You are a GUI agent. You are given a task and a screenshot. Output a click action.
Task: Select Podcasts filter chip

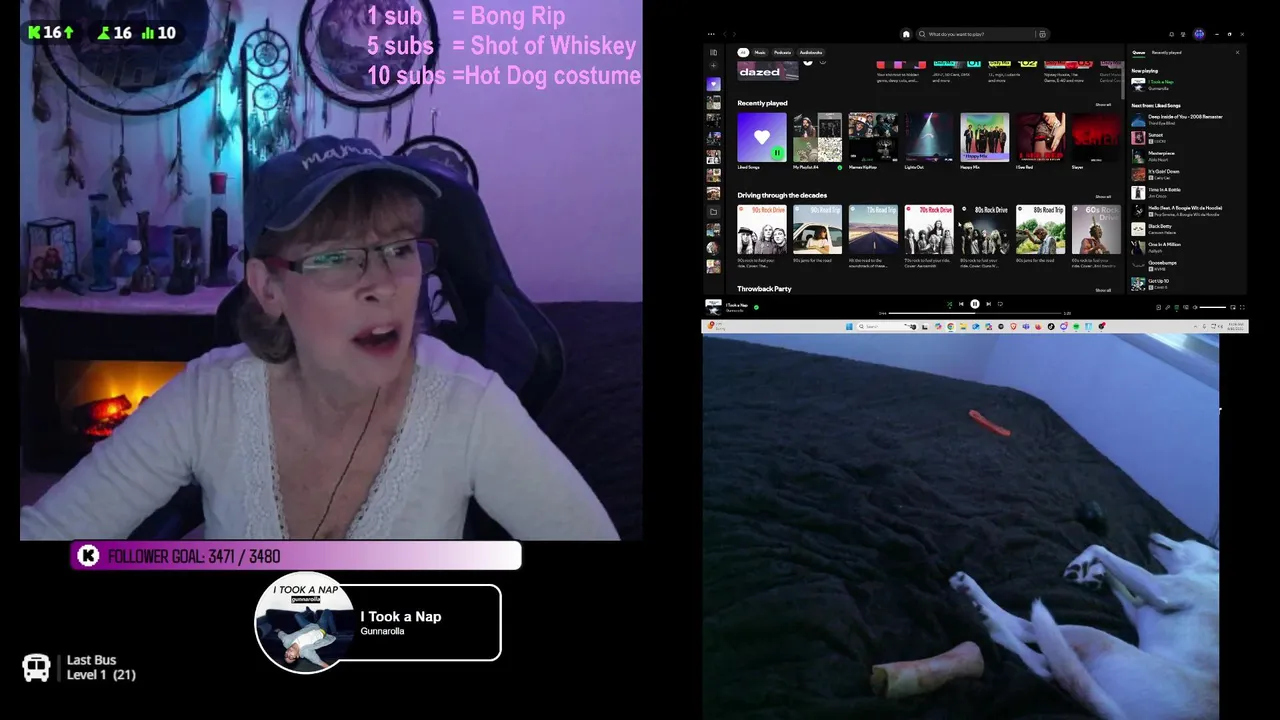tap(782, 52)
